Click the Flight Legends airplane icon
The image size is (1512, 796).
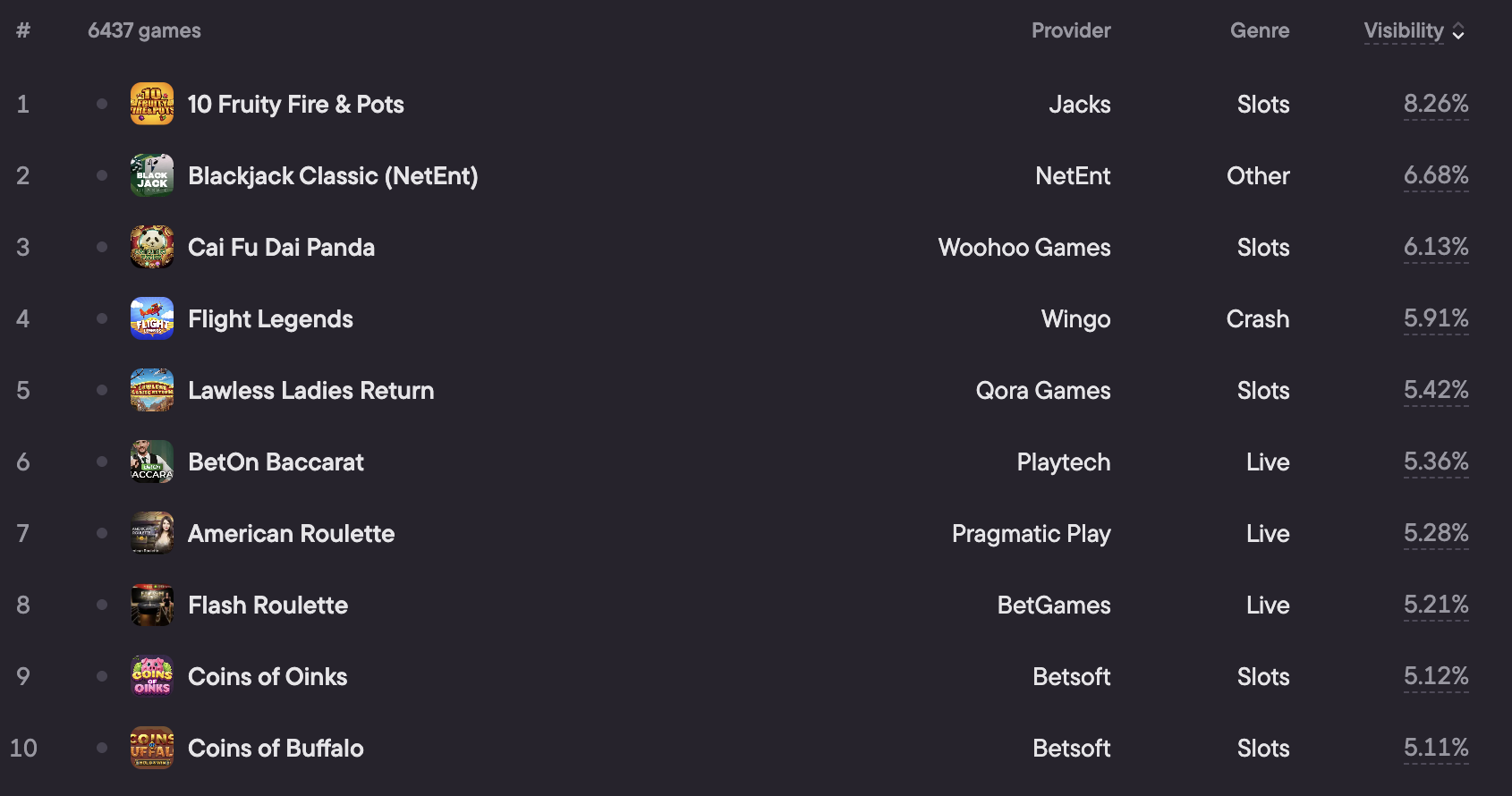click(x=152, y=318)
